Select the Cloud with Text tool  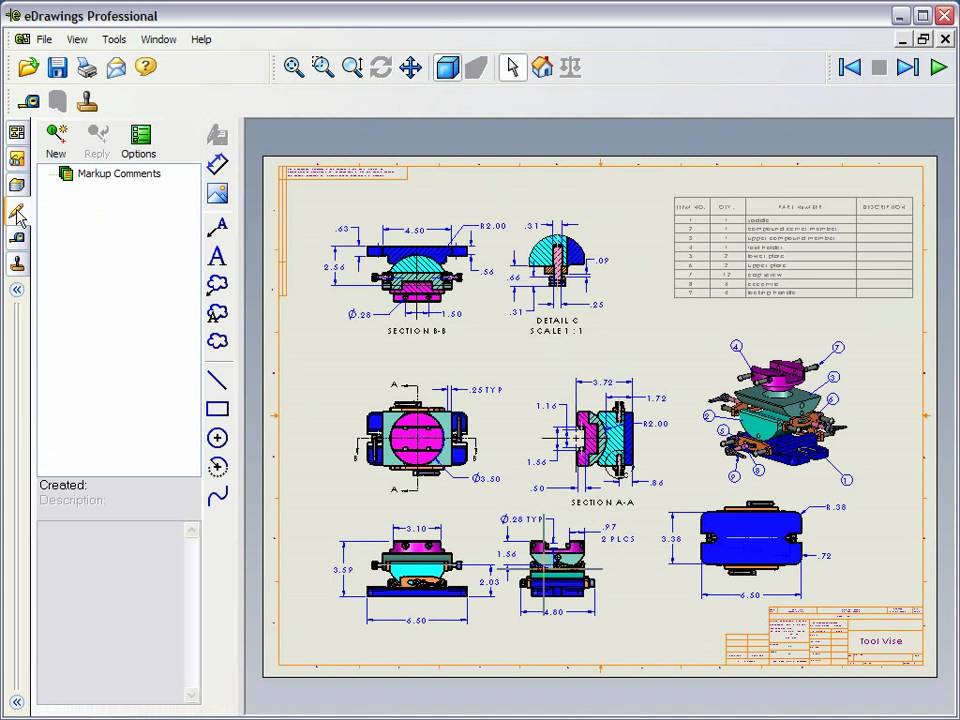point(217,313)
